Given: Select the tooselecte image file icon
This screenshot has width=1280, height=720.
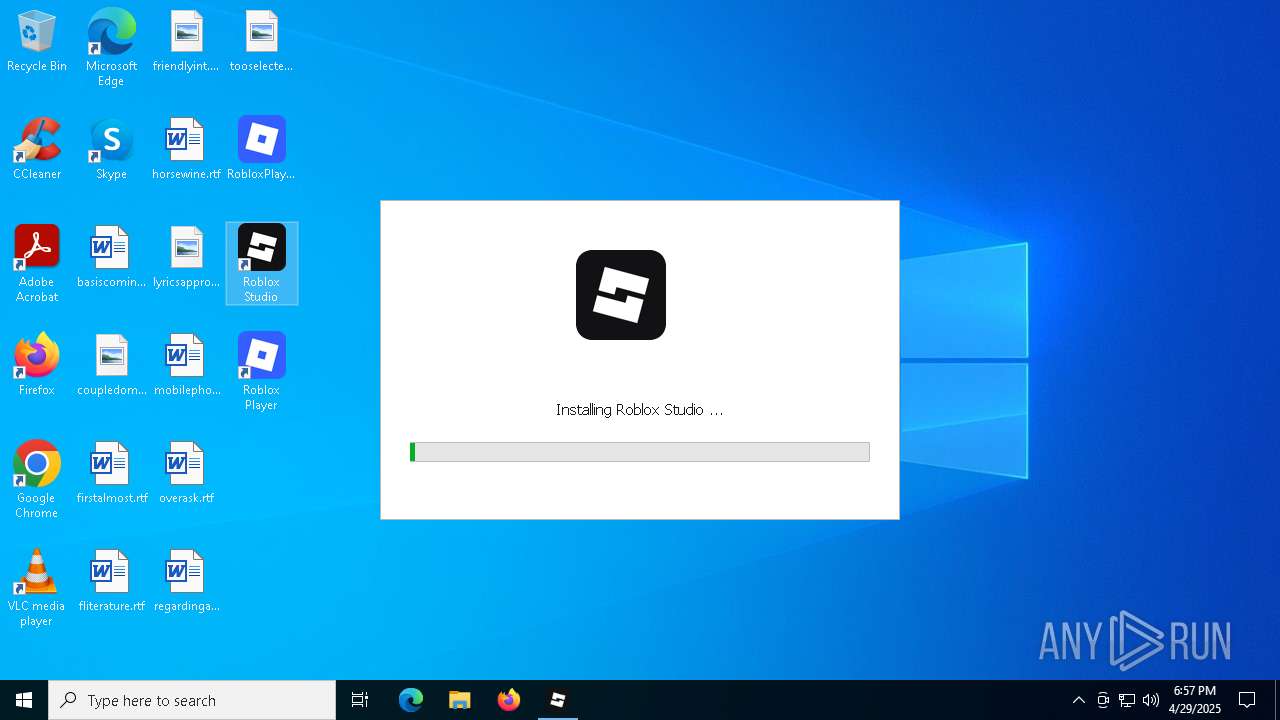Looking at the screenshot, I should pyautogui.click(x=261, y=41).
